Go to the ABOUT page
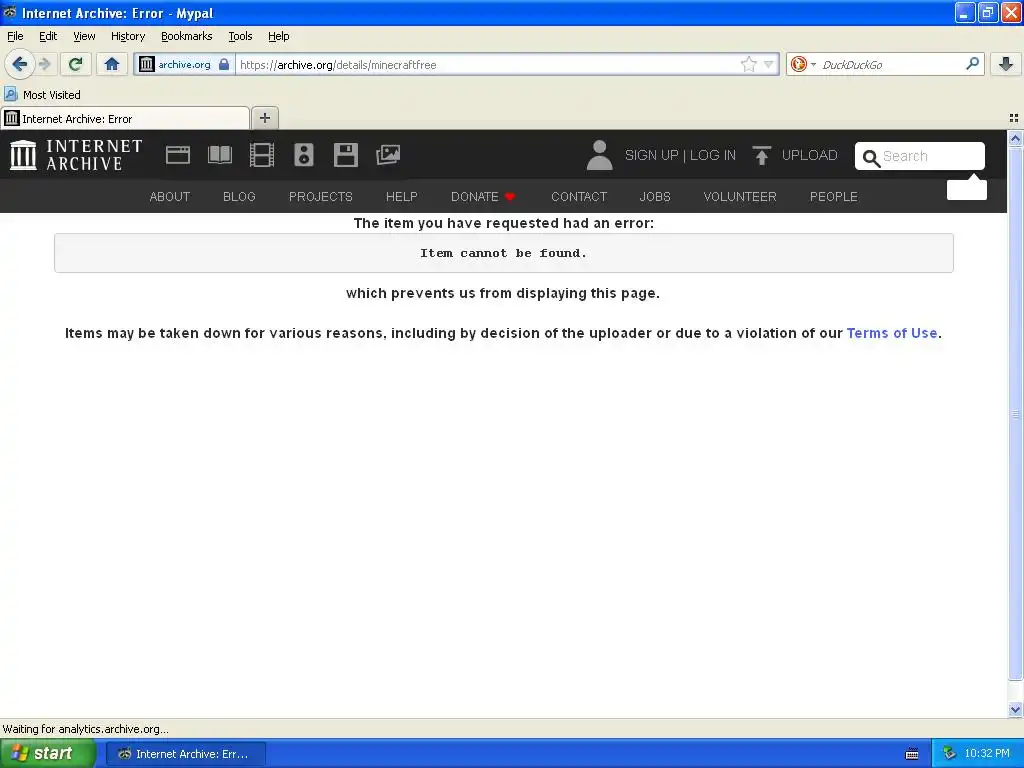This screenshot has height=768, width=1024. tap(170, 197)
